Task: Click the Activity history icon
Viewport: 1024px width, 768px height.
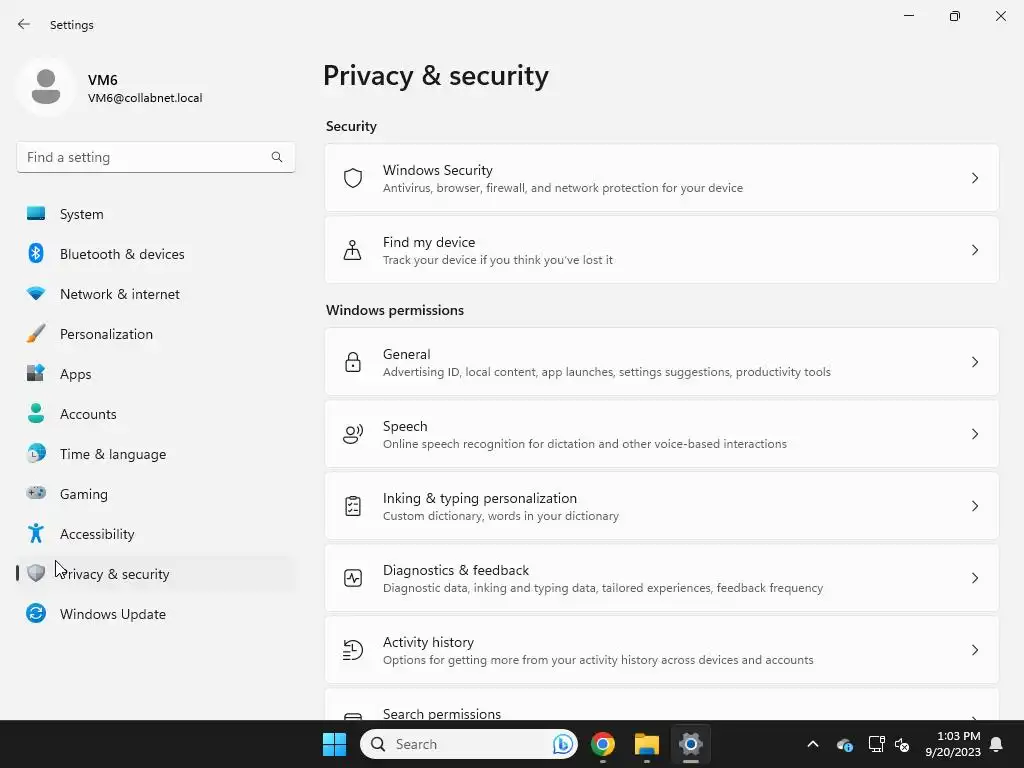Action: tap(353, 650)
